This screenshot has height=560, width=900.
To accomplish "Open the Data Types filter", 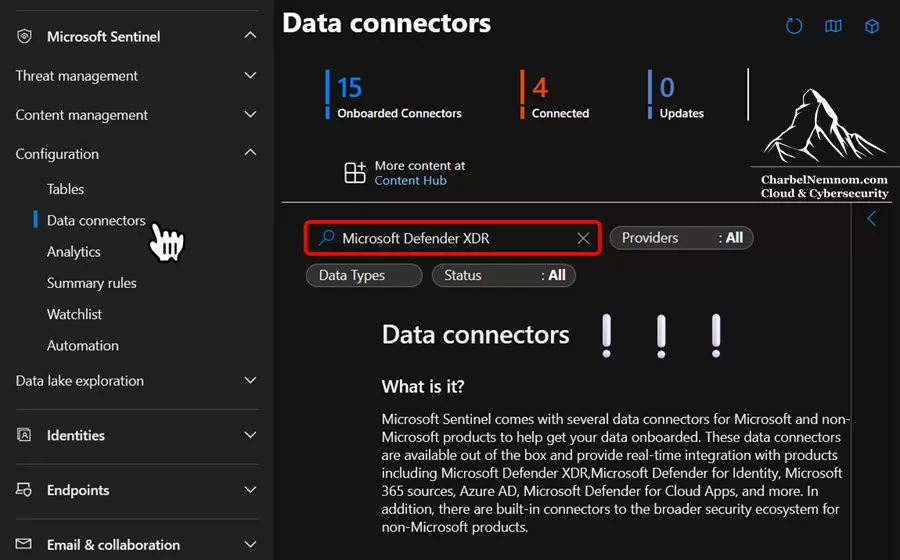I will click(364, 275).
